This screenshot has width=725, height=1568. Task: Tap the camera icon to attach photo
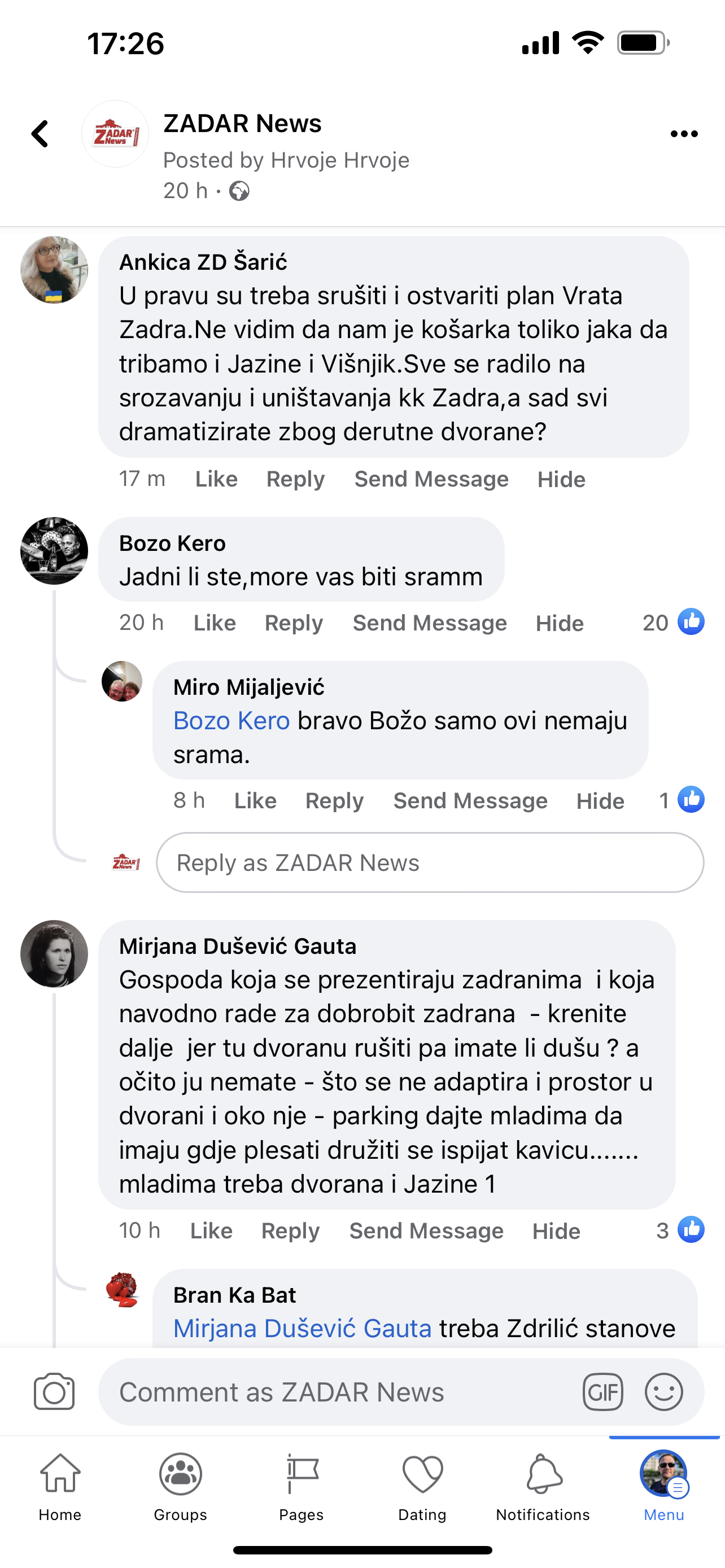pyautogui.click(x=54, y=1391)
